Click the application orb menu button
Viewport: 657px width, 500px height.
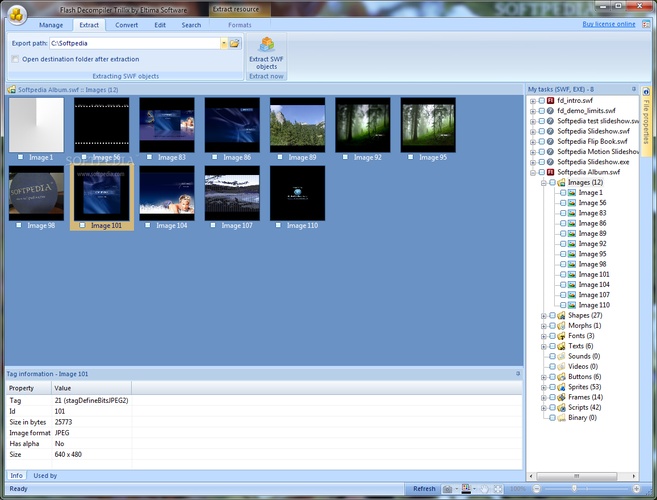17,15
